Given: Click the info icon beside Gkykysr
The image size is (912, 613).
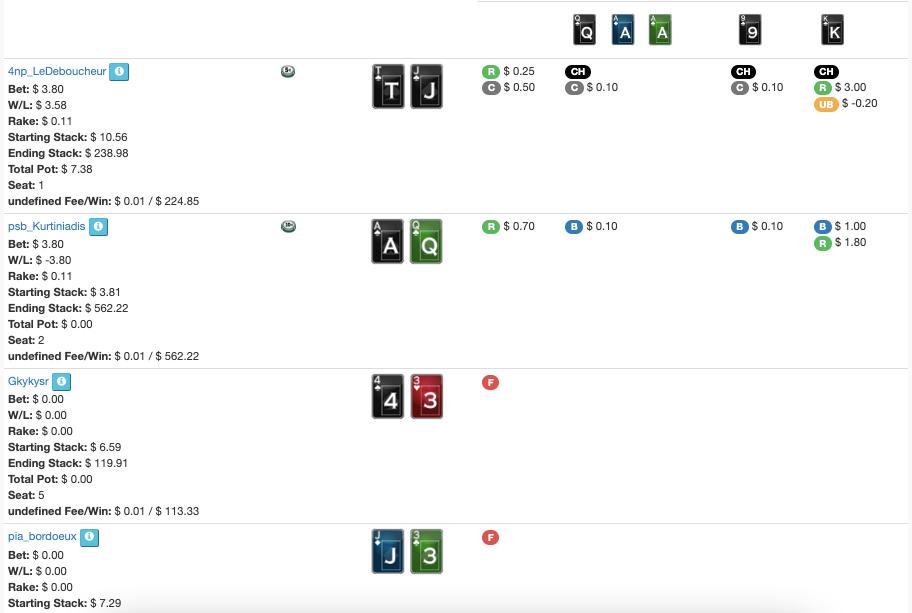Looking at the screenshot, I should [x=61, y=382].
